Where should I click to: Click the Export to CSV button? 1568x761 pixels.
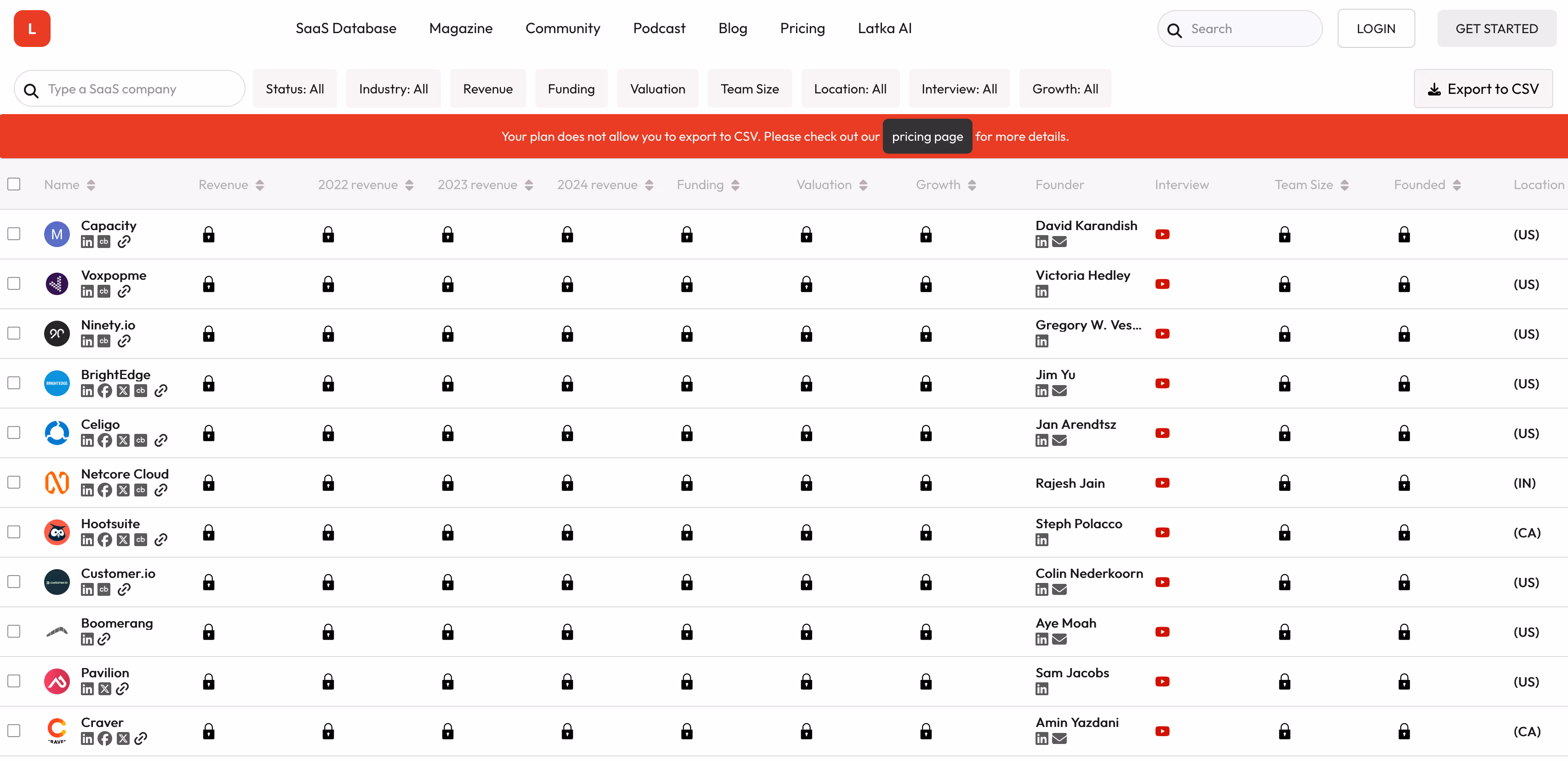point(1483,89)
